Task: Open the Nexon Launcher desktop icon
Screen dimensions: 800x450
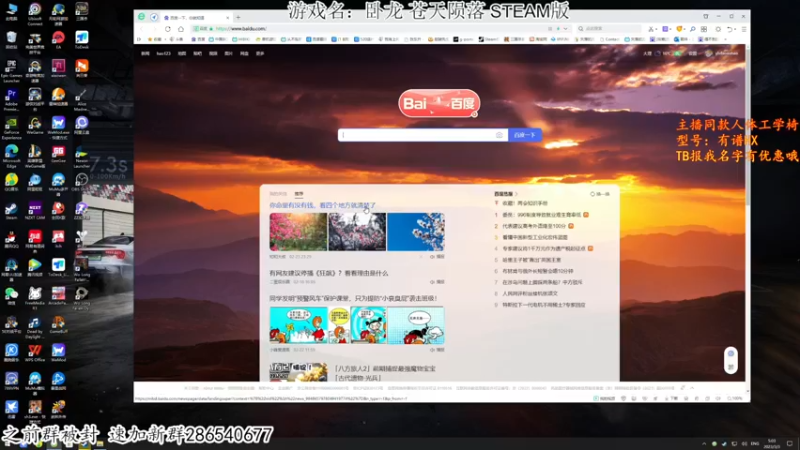Action: (82, 157)
